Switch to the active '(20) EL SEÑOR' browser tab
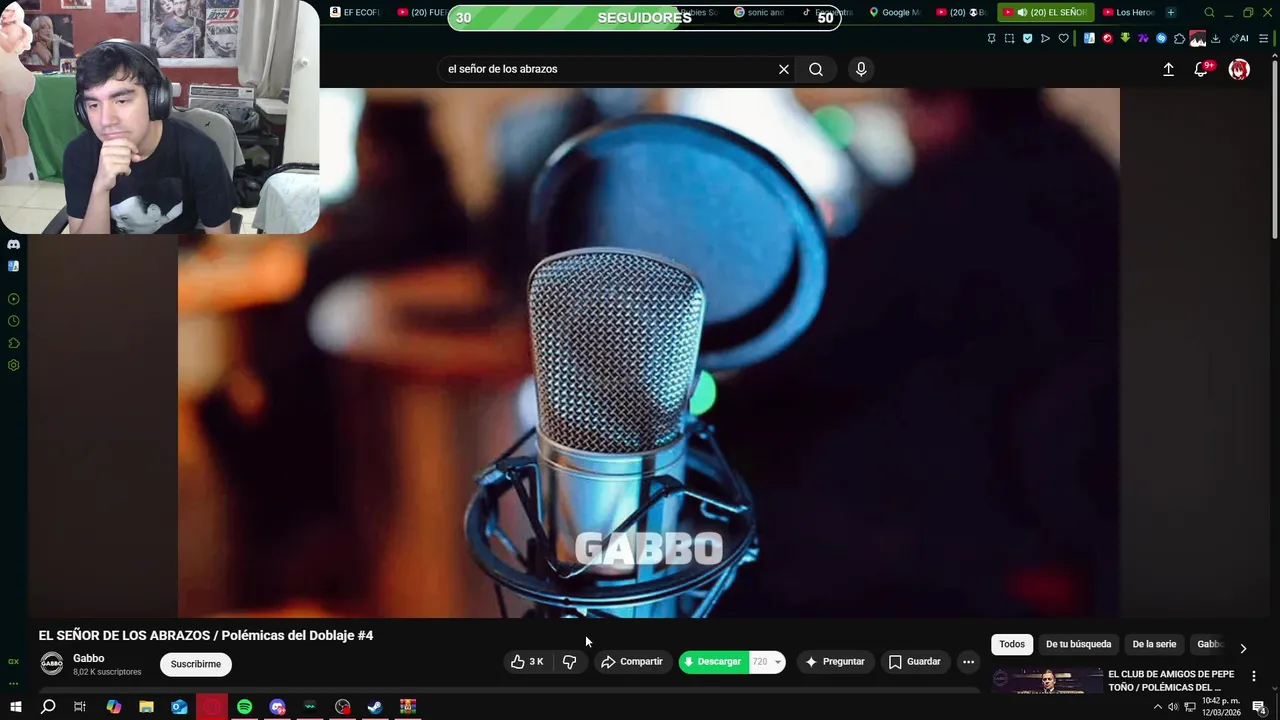The width and height of the screenshot is (1280, 720). (1044, 12)
